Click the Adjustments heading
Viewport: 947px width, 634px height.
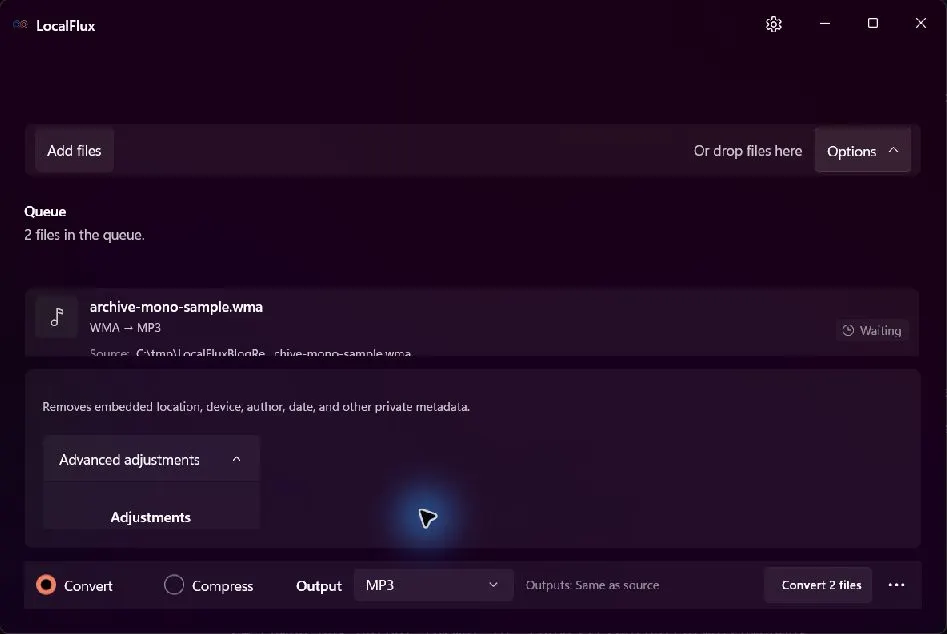(150, 517)
